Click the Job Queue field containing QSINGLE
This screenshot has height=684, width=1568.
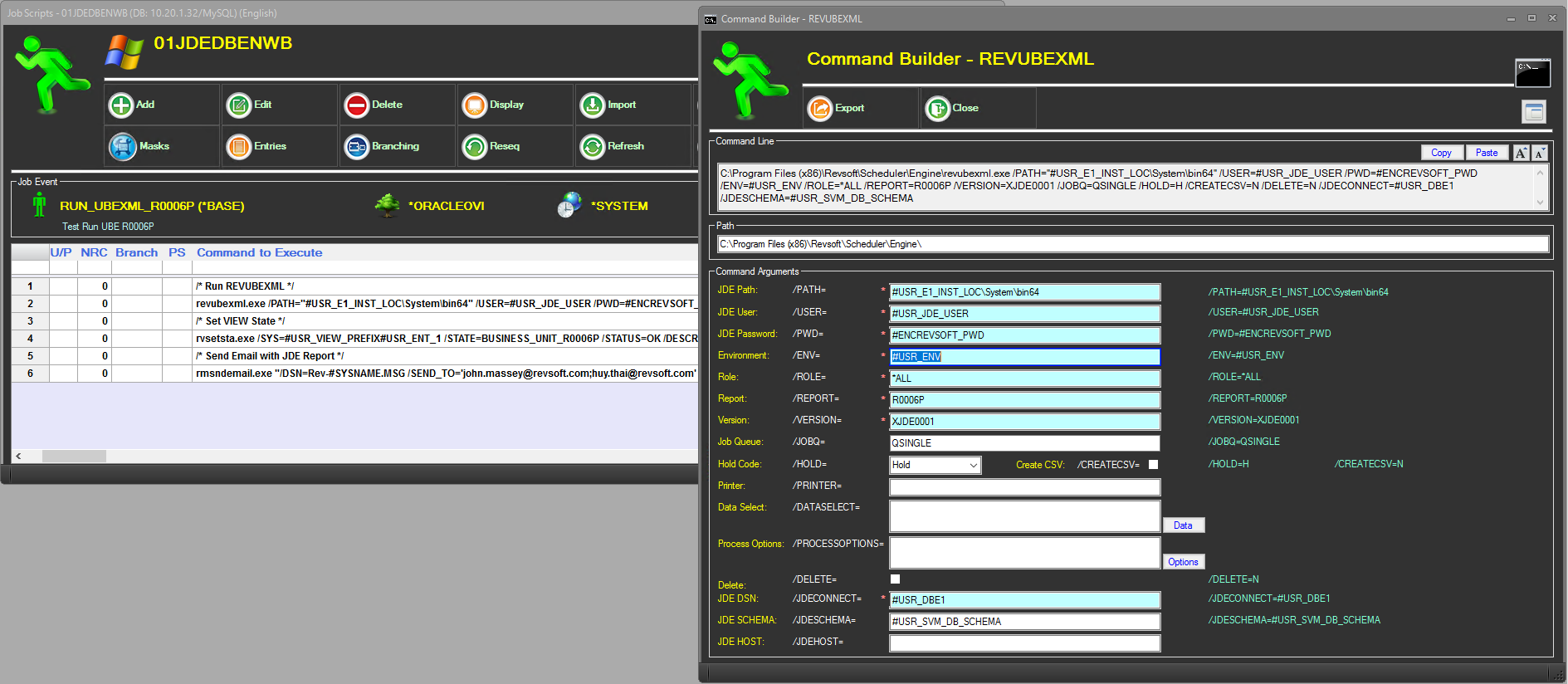(1024, 443)
